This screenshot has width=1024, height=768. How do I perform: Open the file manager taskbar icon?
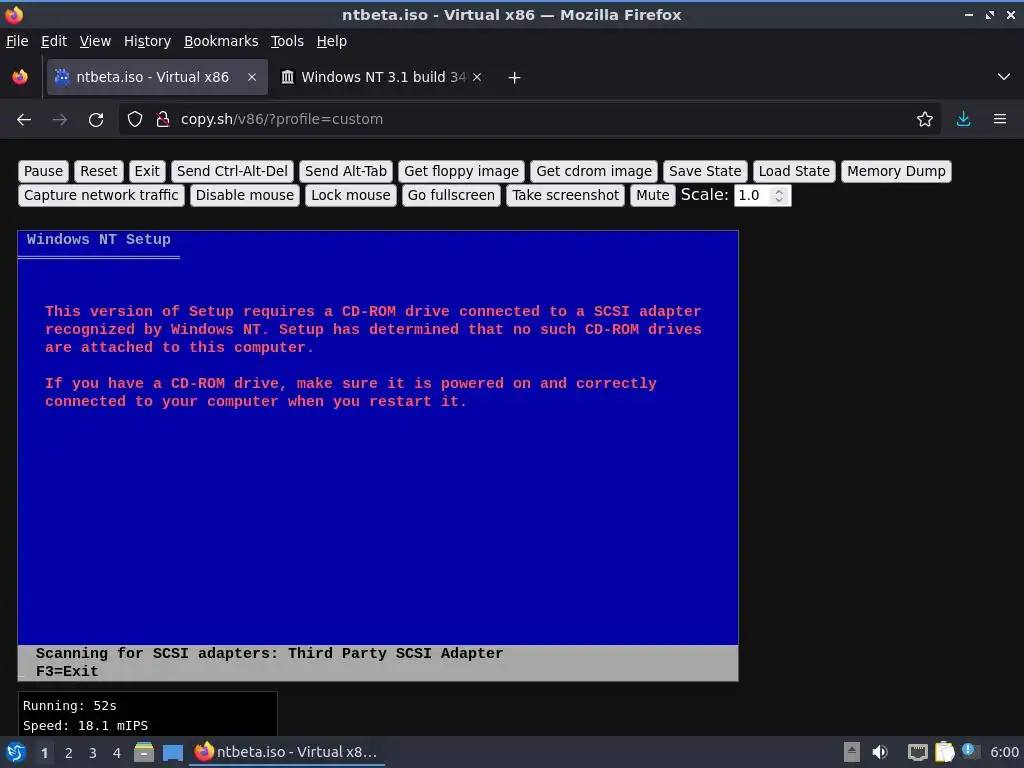pos(144,752)
